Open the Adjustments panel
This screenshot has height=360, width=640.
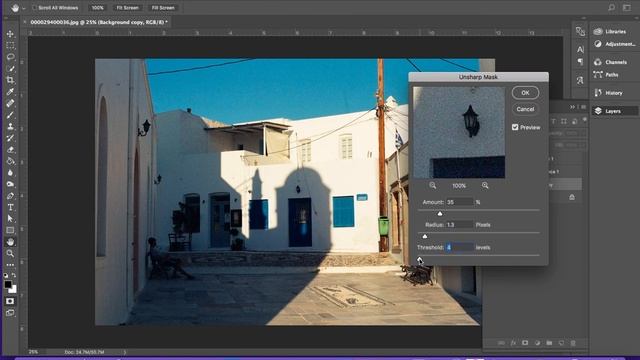(x=614, y=44)
